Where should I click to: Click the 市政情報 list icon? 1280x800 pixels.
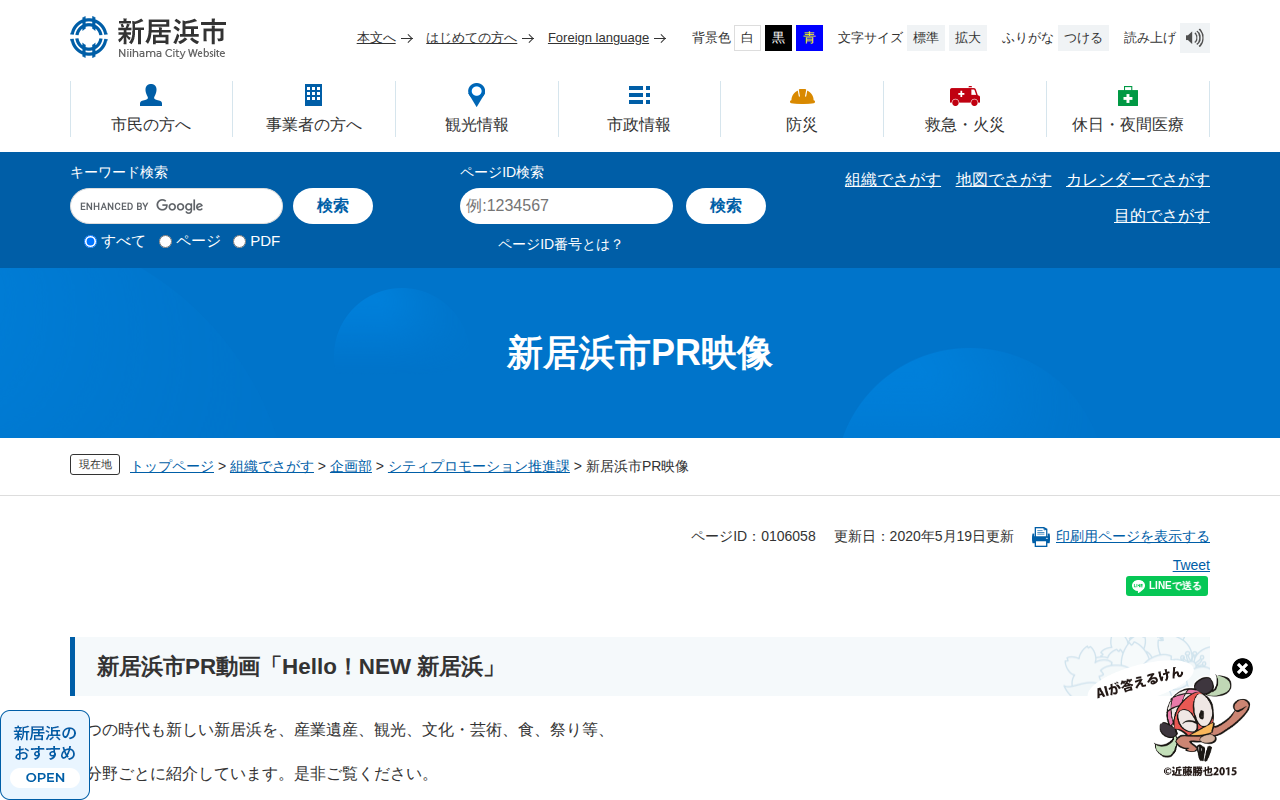[639, 95]
